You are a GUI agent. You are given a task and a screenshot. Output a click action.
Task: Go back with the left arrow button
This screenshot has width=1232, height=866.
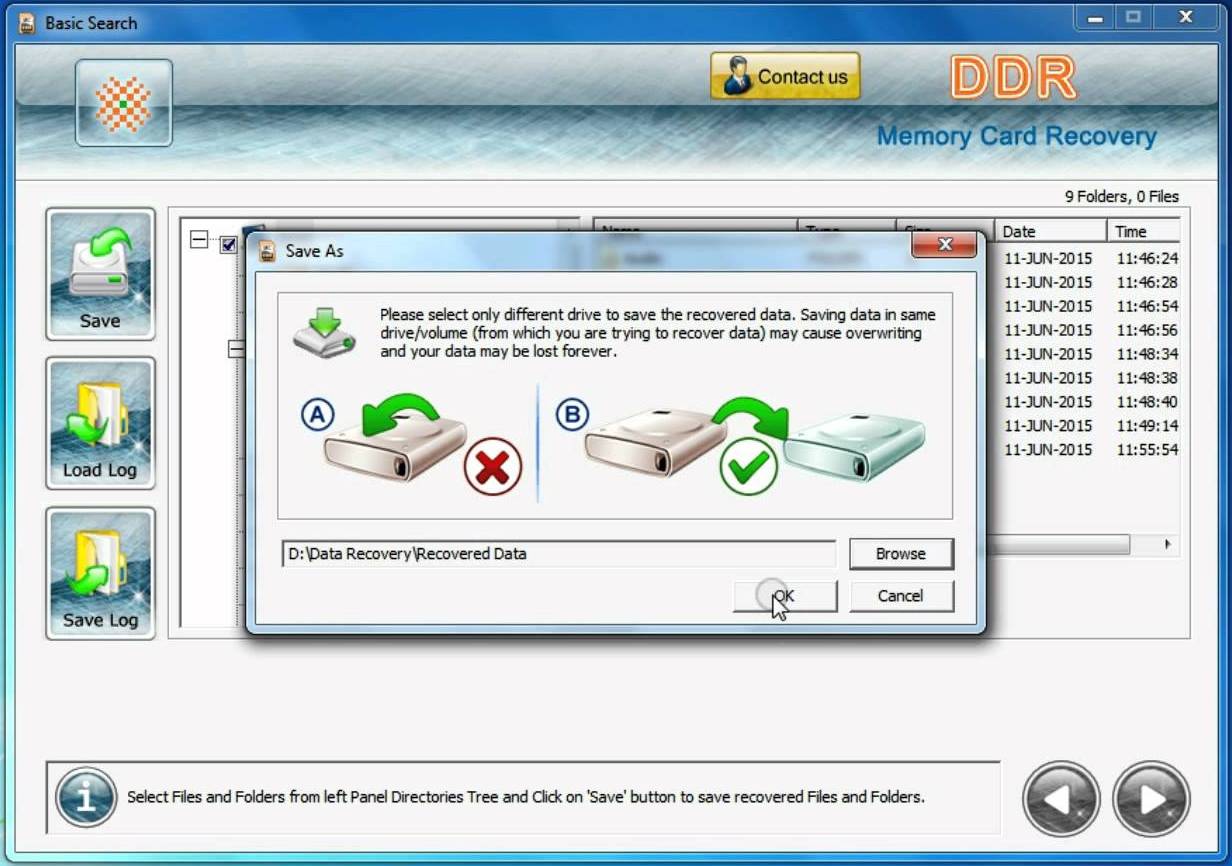tap(1061, 799)
